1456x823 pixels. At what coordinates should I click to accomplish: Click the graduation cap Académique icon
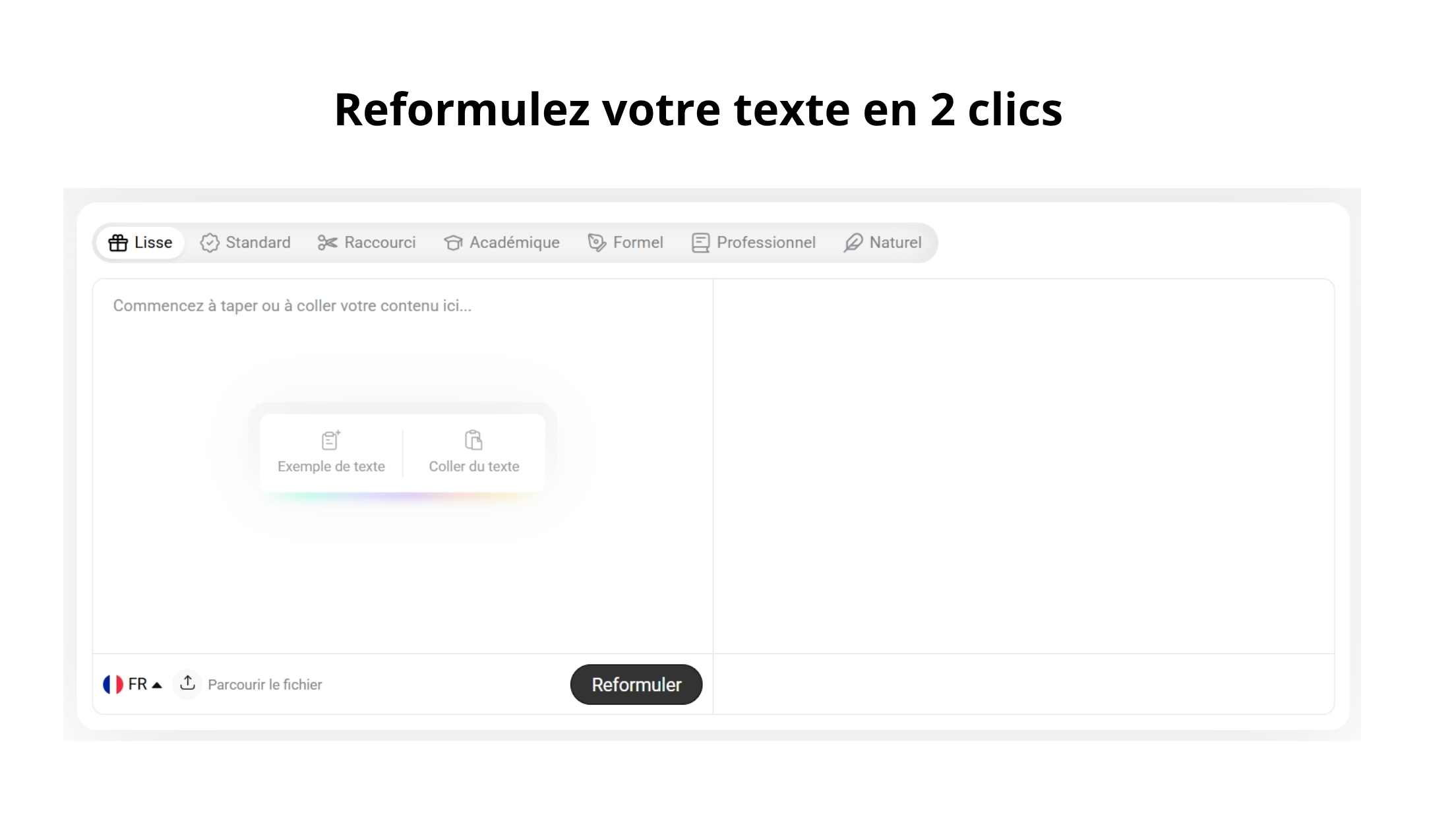click(453, 243)
